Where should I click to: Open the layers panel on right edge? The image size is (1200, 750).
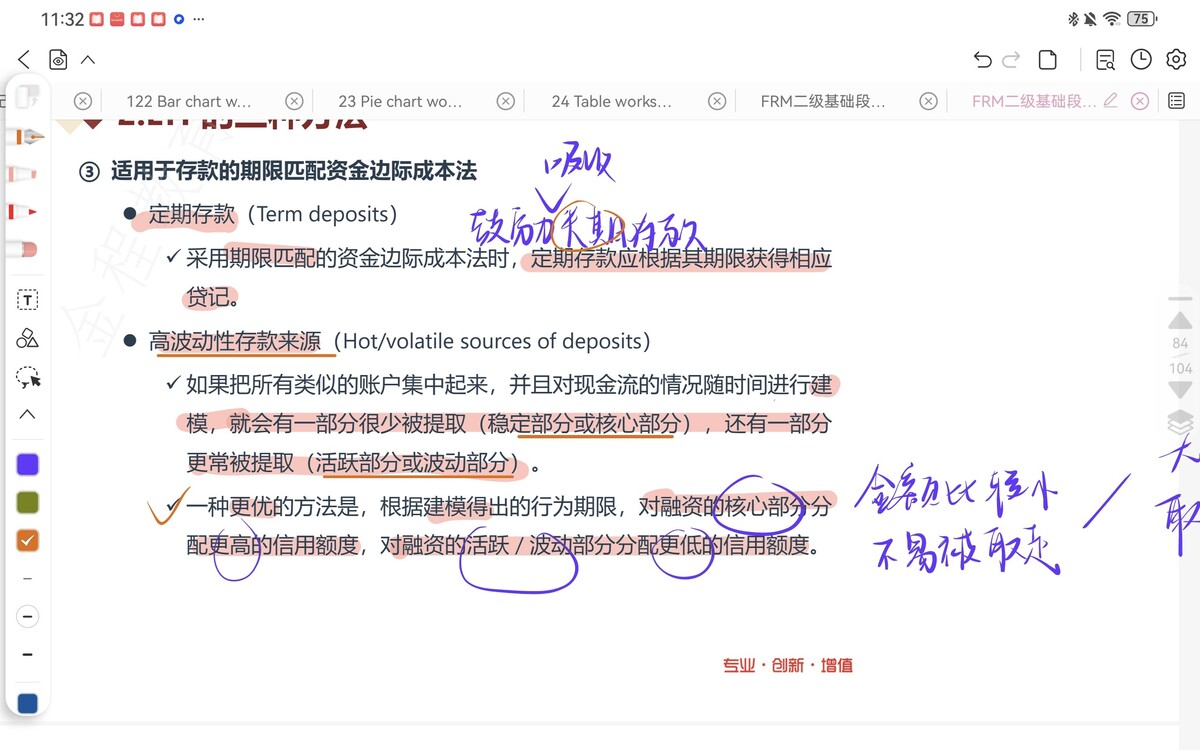1180,422
